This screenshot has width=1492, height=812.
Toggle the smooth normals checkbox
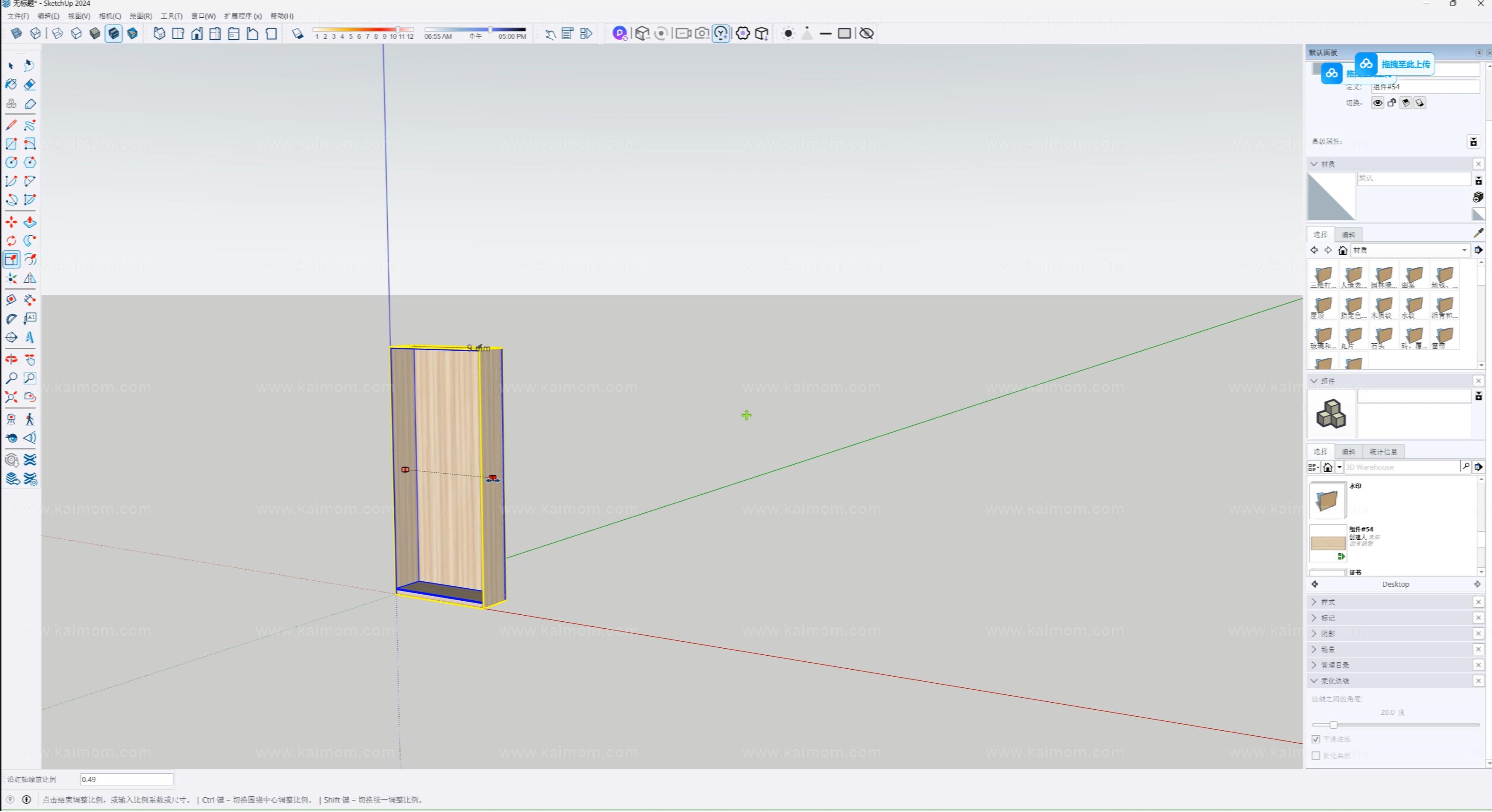tap(1315, 740)
